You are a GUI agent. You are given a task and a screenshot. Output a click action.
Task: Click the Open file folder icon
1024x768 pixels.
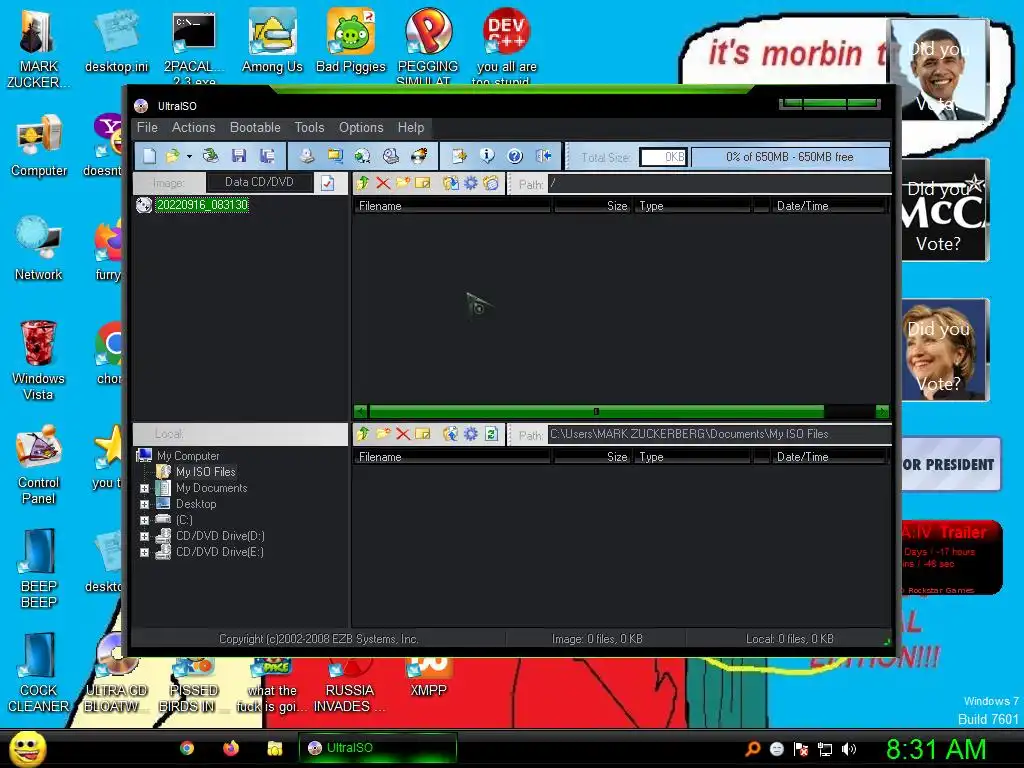tap(172, 156)
